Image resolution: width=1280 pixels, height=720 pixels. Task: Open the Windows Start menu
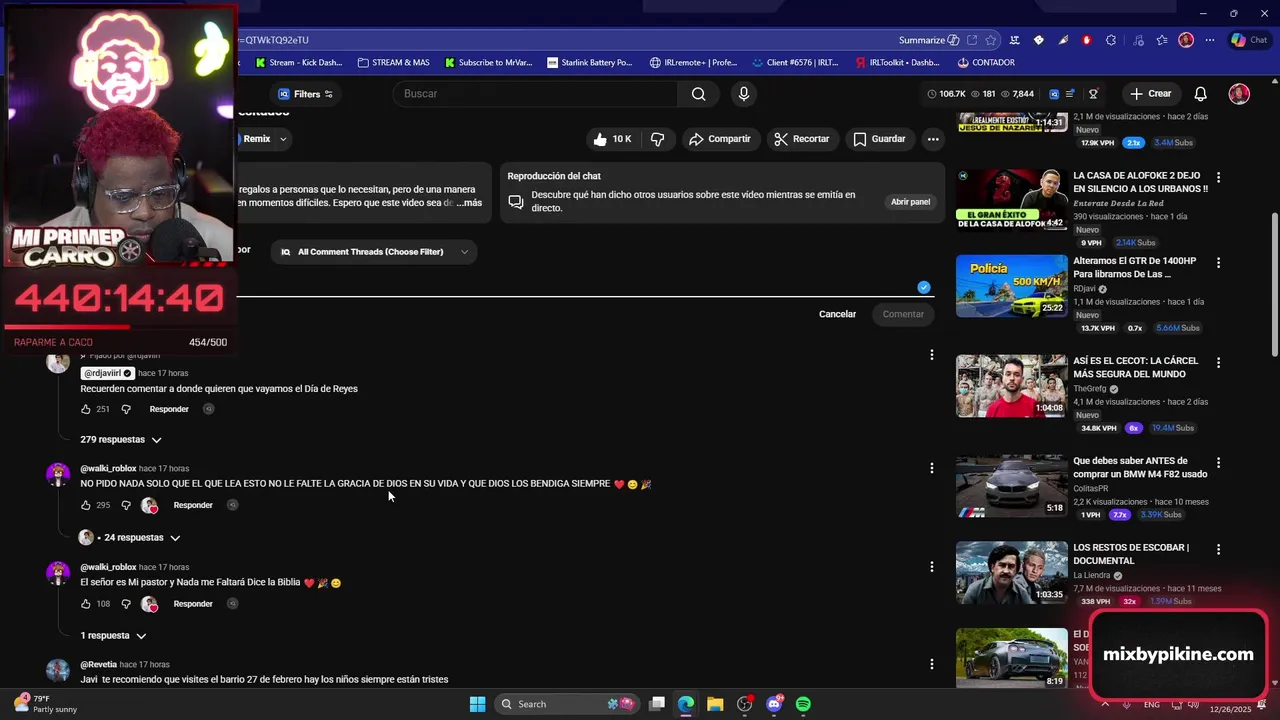pos(478,704)
